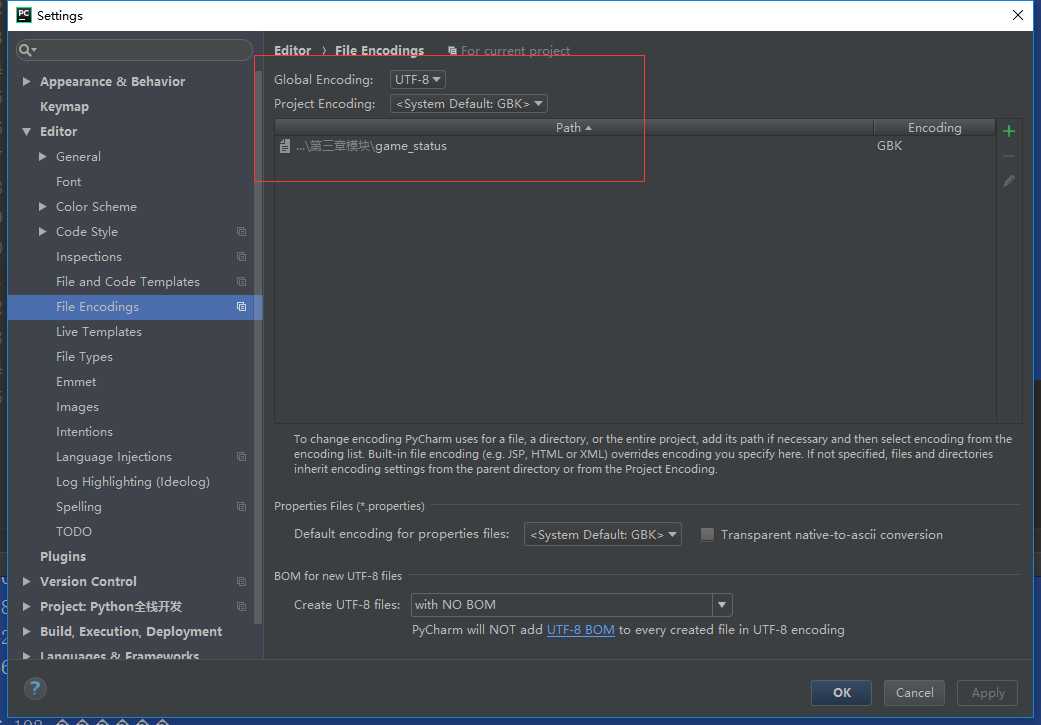
Task: Click GBK encoding cell for game_status
Action: (x=889, y=146)
